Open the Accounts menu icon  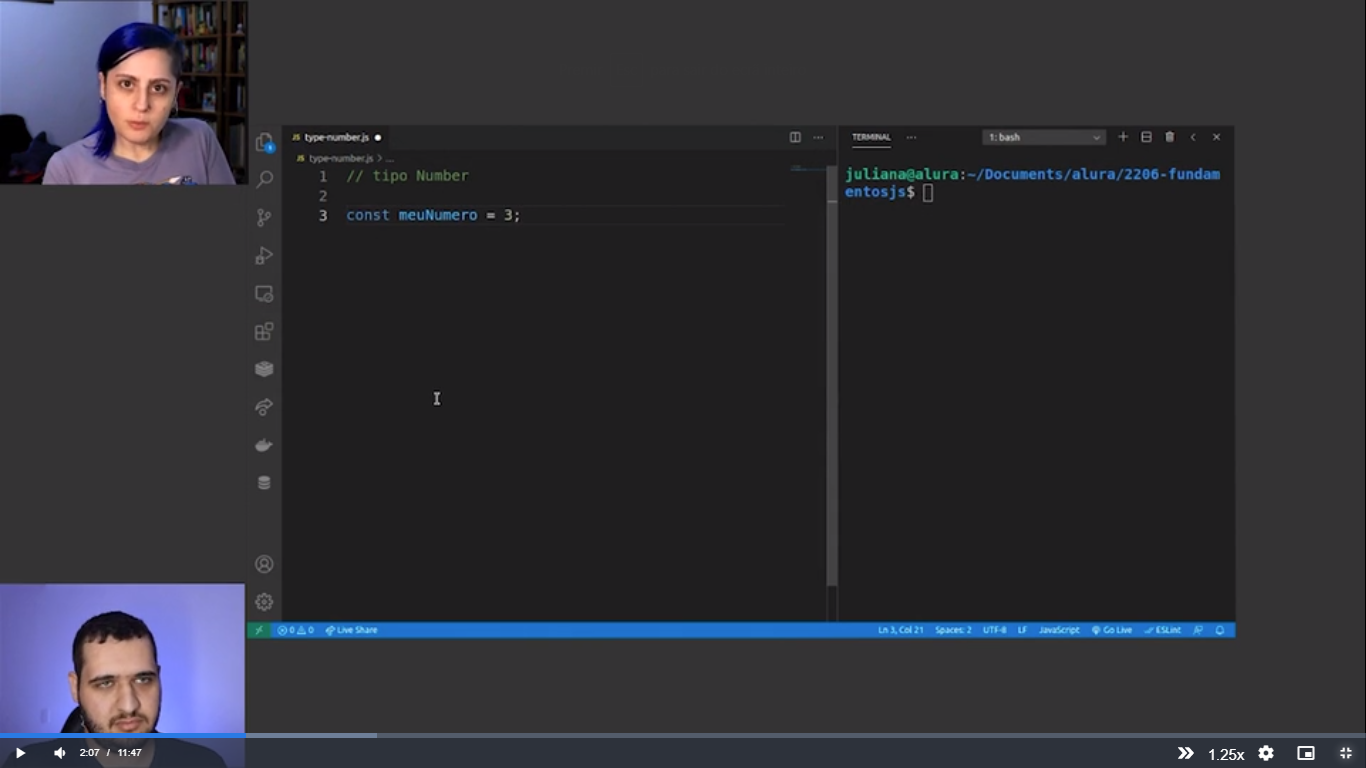coord(264,564)
